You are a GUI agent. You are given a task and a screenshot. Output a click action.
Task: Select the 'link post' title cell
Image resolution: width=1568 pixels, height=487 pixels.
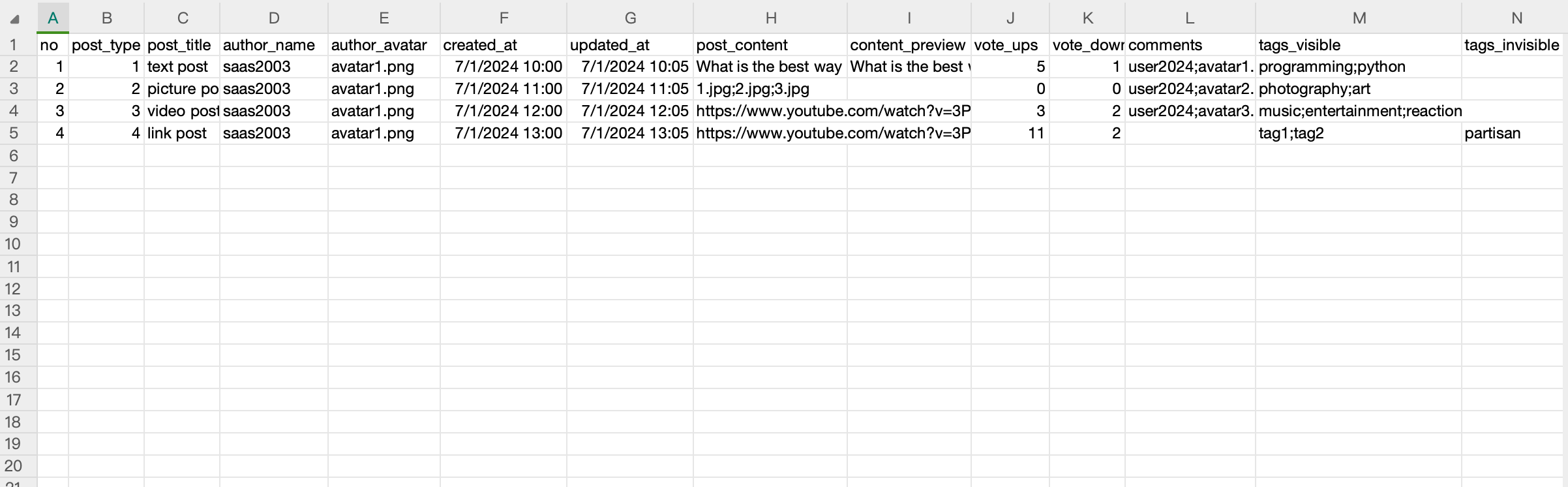pyautogui.click(x=181, y=133)
